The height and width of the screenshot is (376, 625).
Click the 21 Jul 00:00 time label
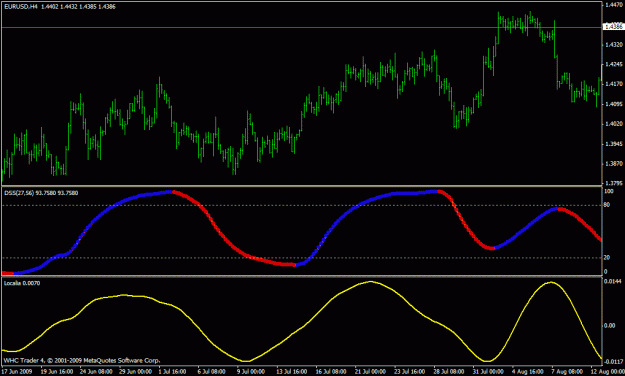(370, 372)
